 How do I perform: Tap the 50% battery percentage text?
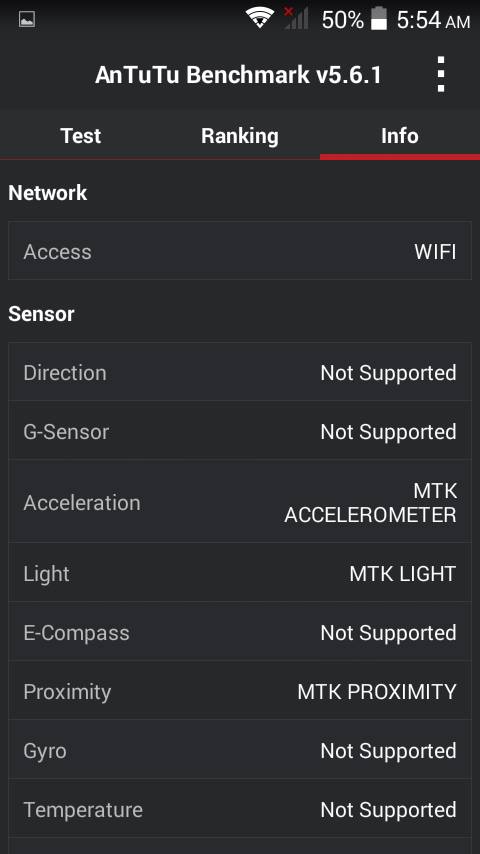click(x=342, y=20)
